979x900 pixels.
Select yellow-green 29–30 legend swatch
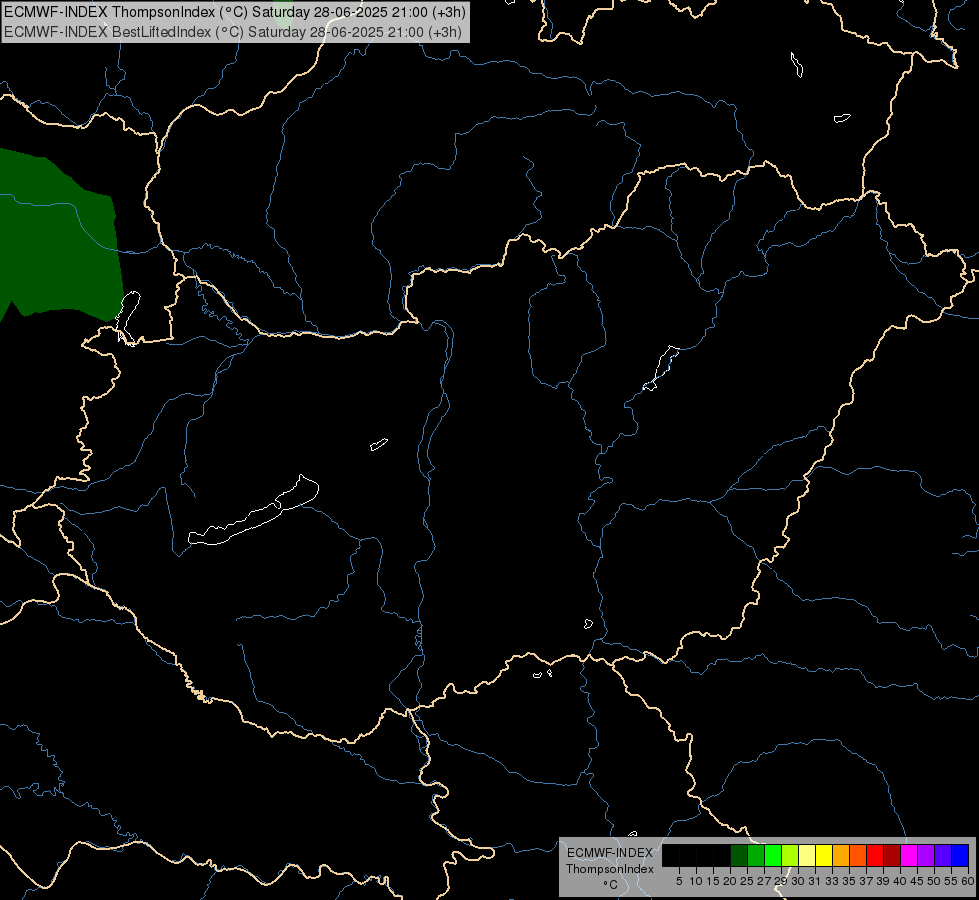pos(790,856)
